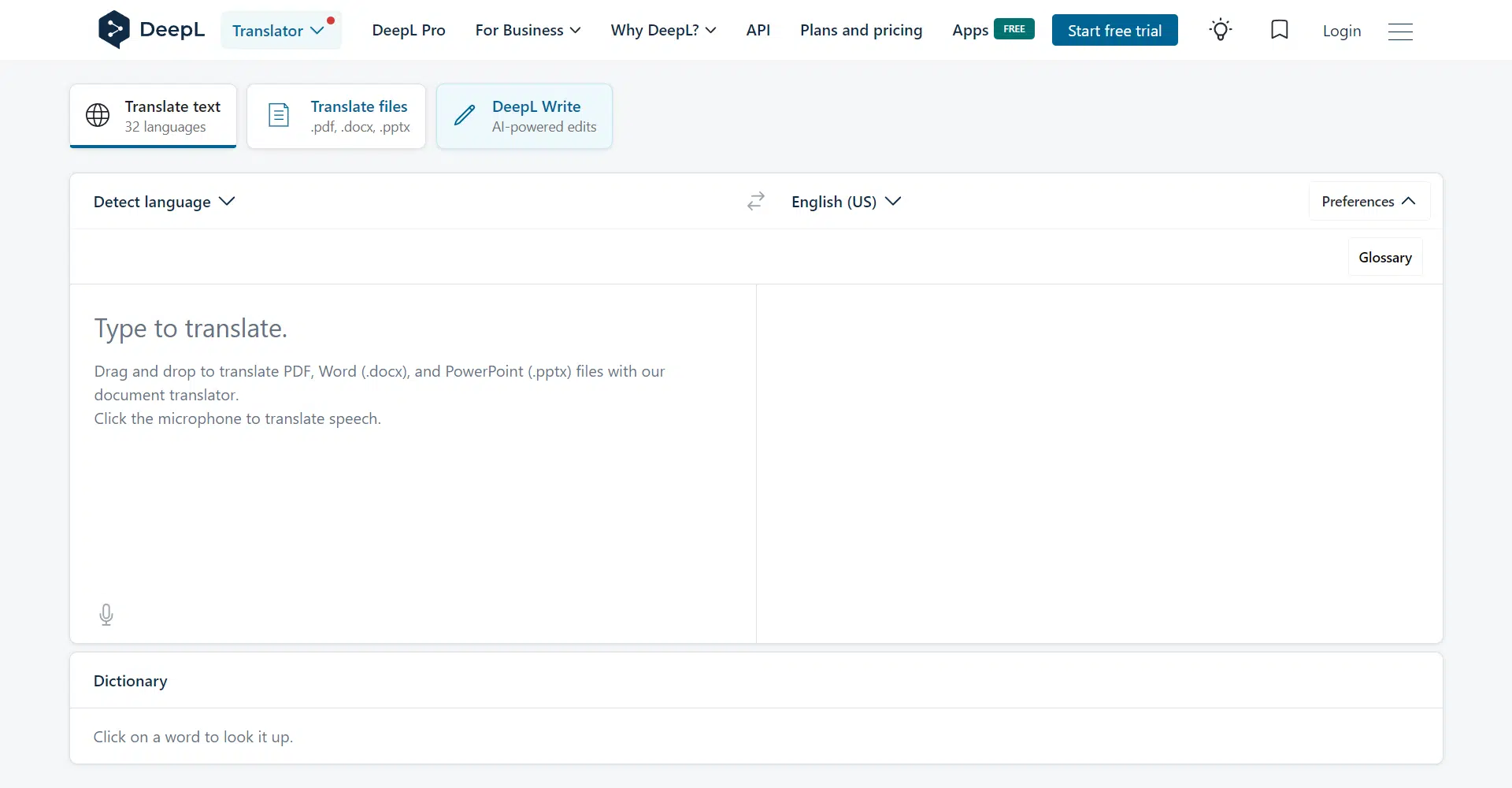1512x788 pixels.
Task: Click the DeepL hexagon logo icon
Action: pos(114,30)
